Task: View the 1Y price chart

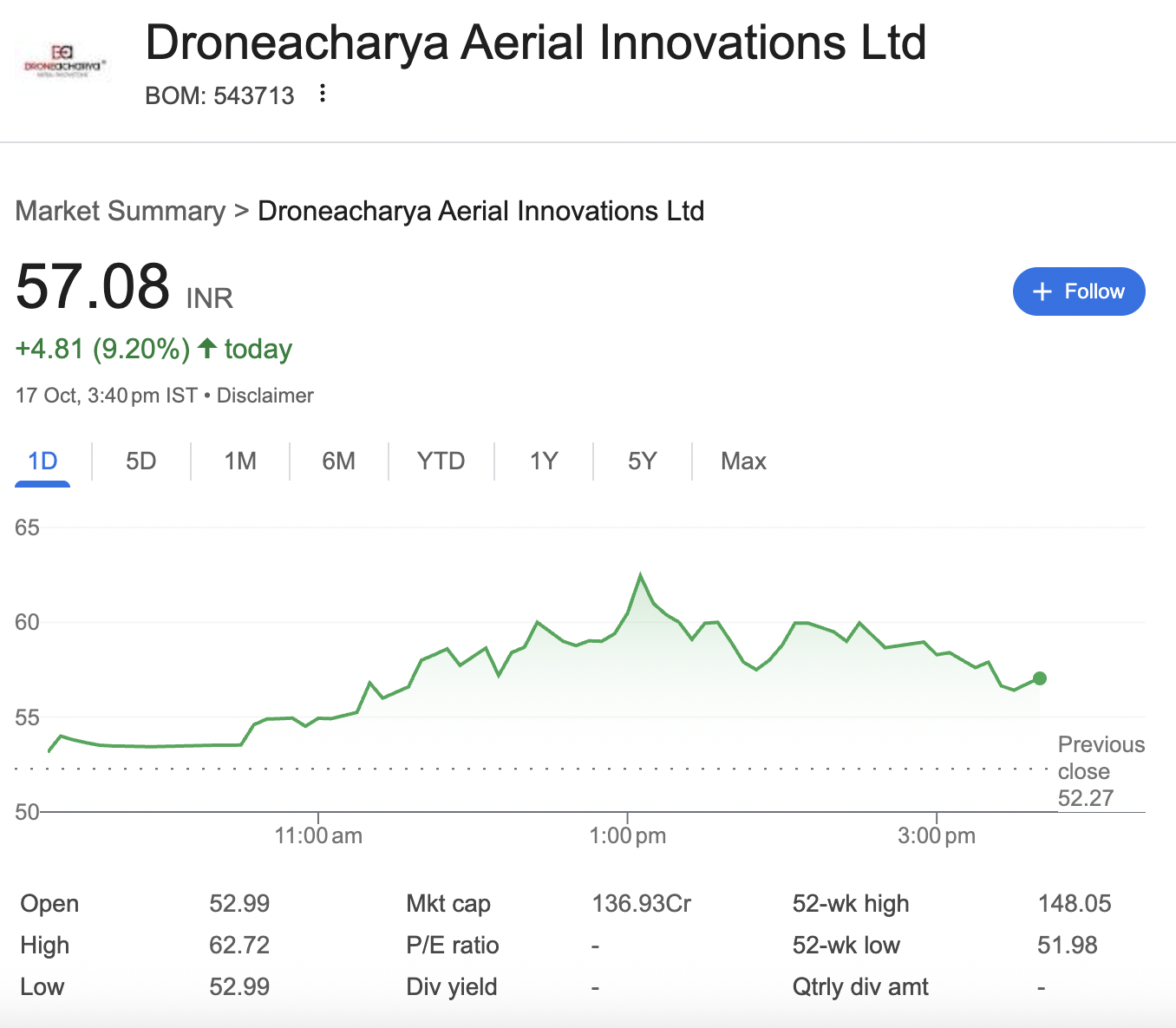Action: click(544, 461)
